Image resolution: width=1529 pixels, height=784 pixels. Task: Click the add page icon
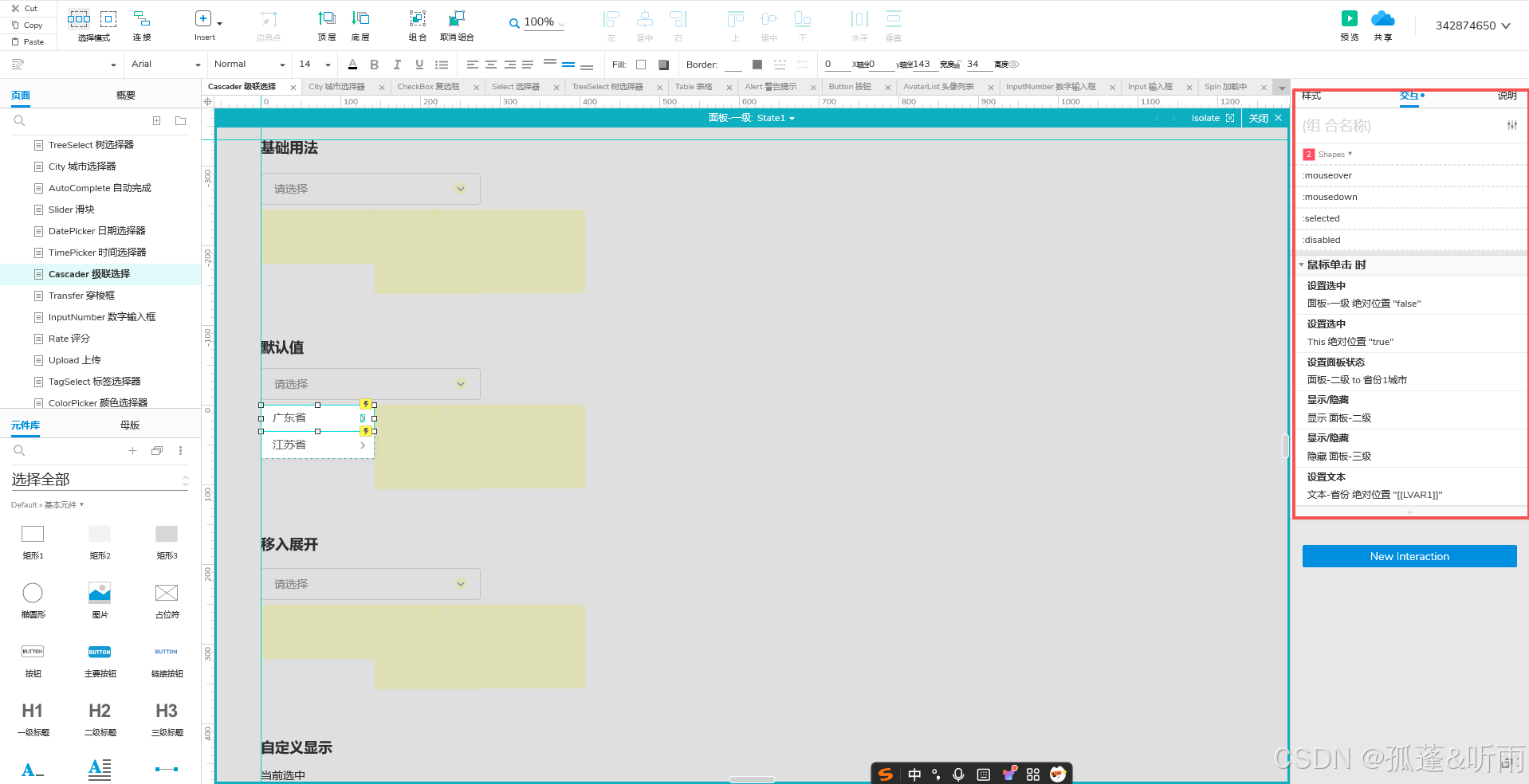(157, 121)
